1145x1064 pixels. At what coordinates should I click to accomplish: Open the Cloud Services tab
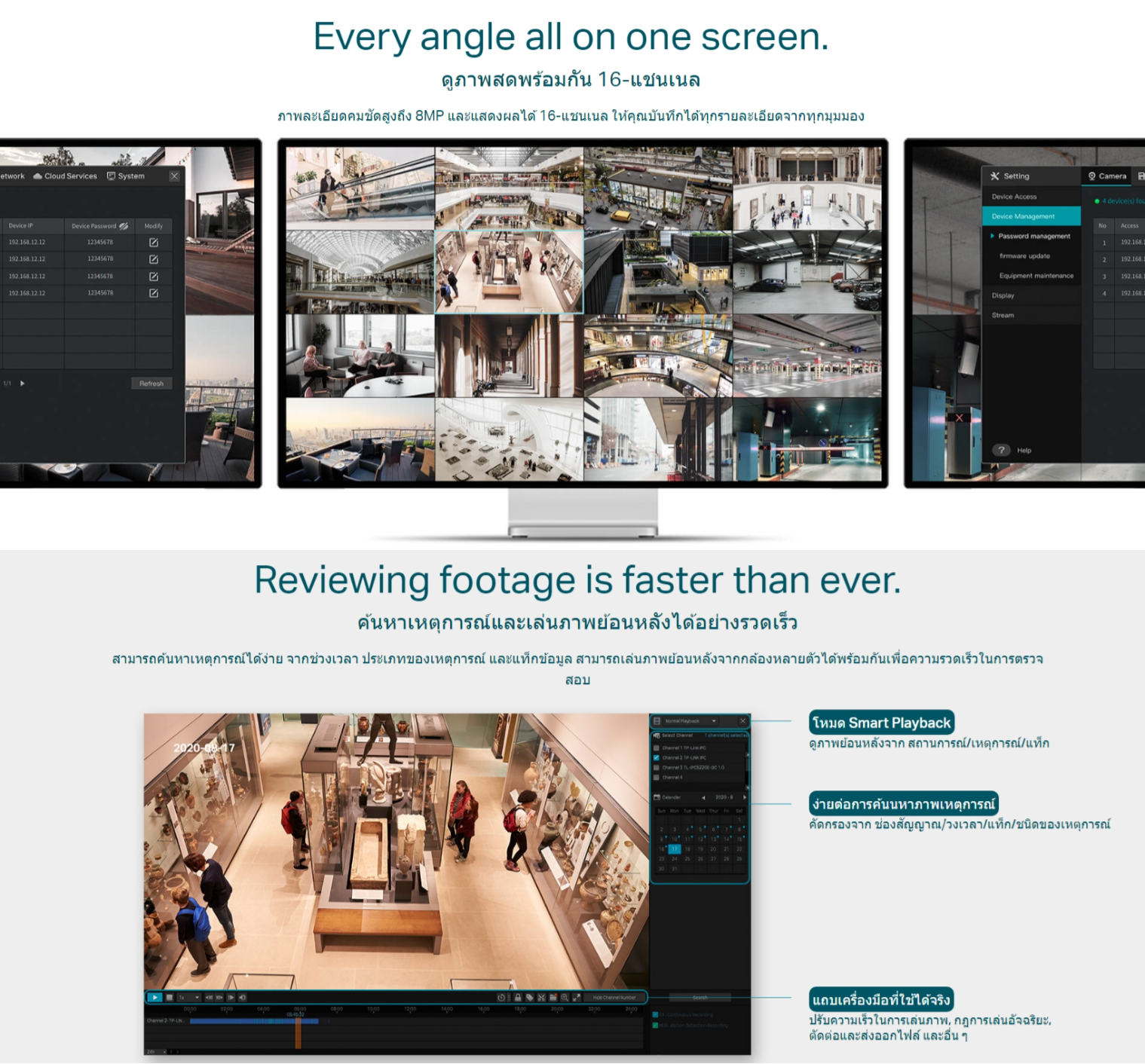(x=66, y=176)
